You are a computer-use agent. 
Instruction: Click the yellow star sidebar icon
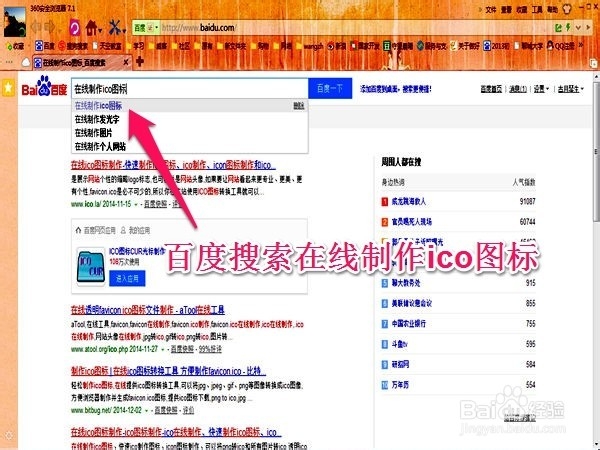(8, 88)
